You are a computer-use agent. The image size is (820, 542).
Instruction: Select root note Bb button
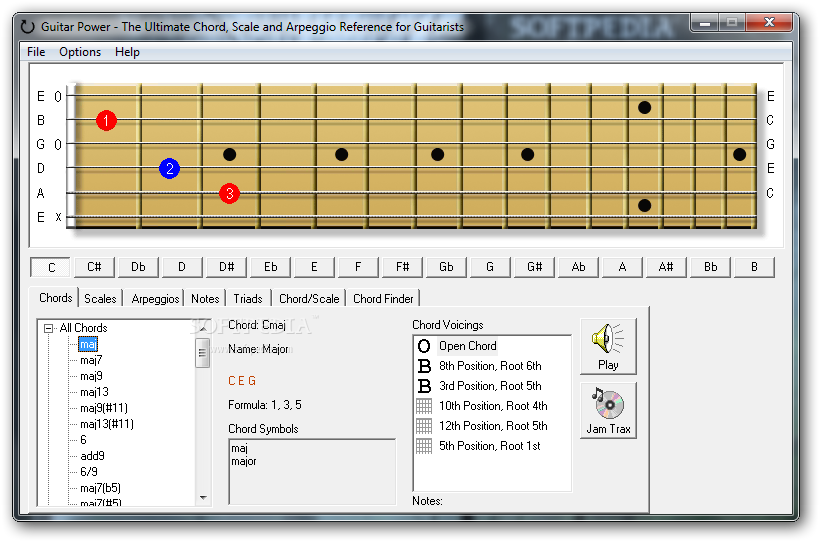(x=710, y=267)
